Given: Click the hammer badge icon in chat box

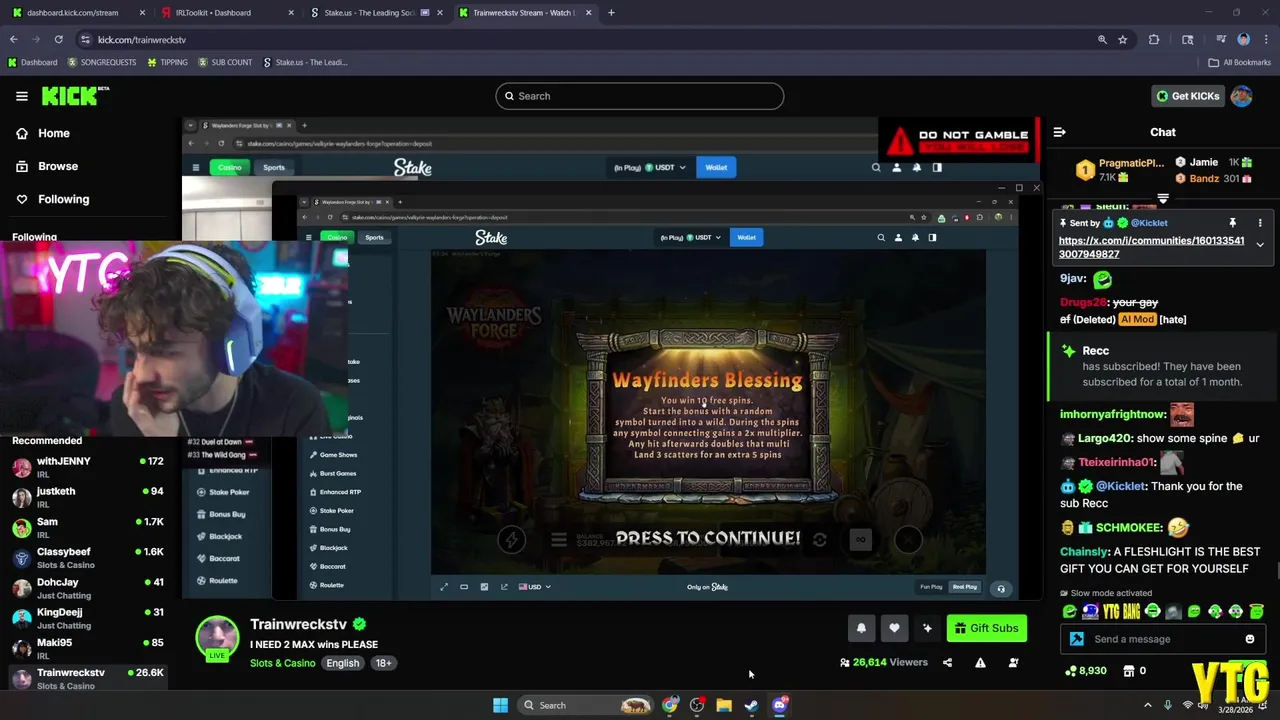Looking at the screenshot, I should click(x=1077, y=639).
